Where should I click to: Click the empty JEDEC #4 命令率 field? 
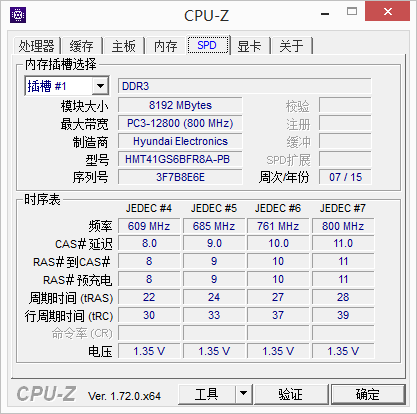click(149, 333)
